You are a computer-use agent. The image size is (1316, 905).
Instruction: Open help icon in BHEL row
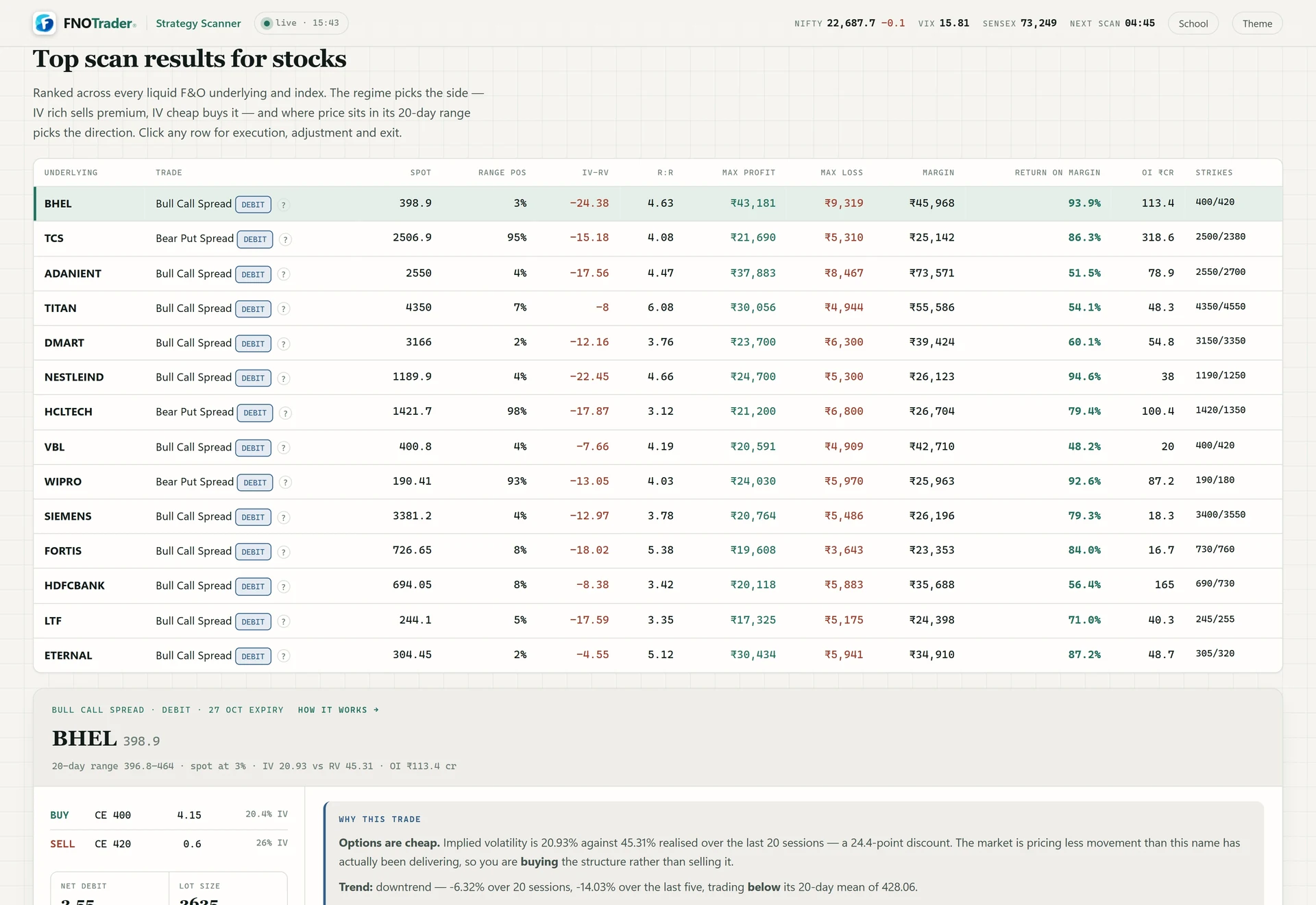[283, 204]
